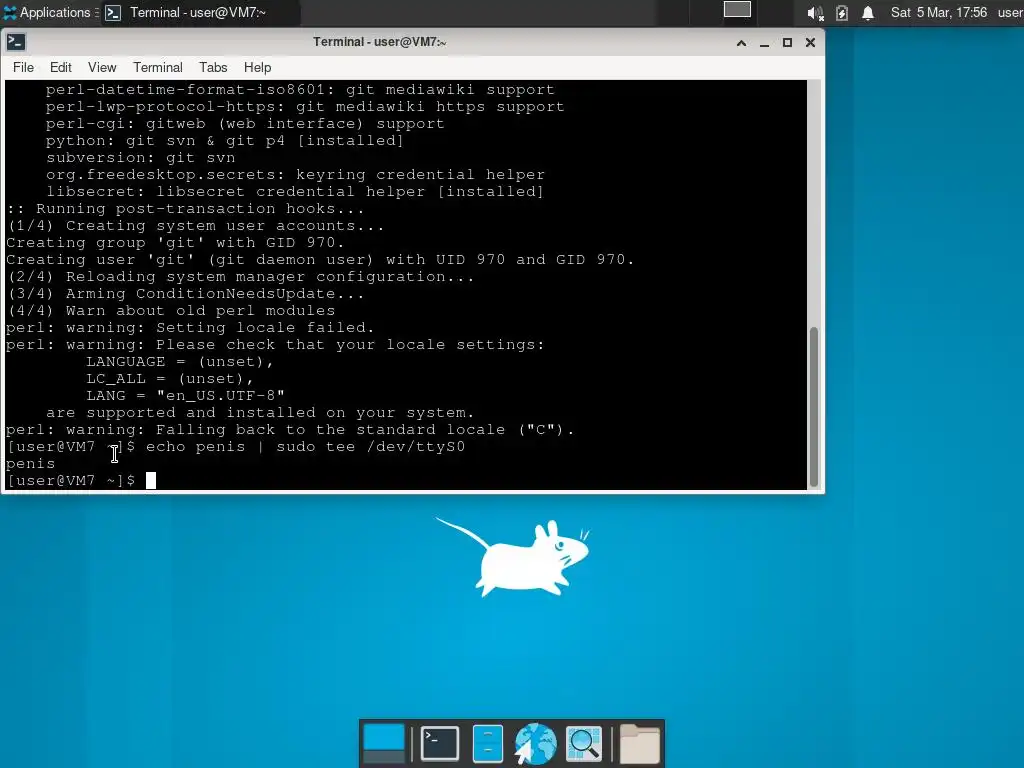Open the Application Finder magnifier icon
The height and width of the screenshot is (768, 1024).
(x=584, y=743)
